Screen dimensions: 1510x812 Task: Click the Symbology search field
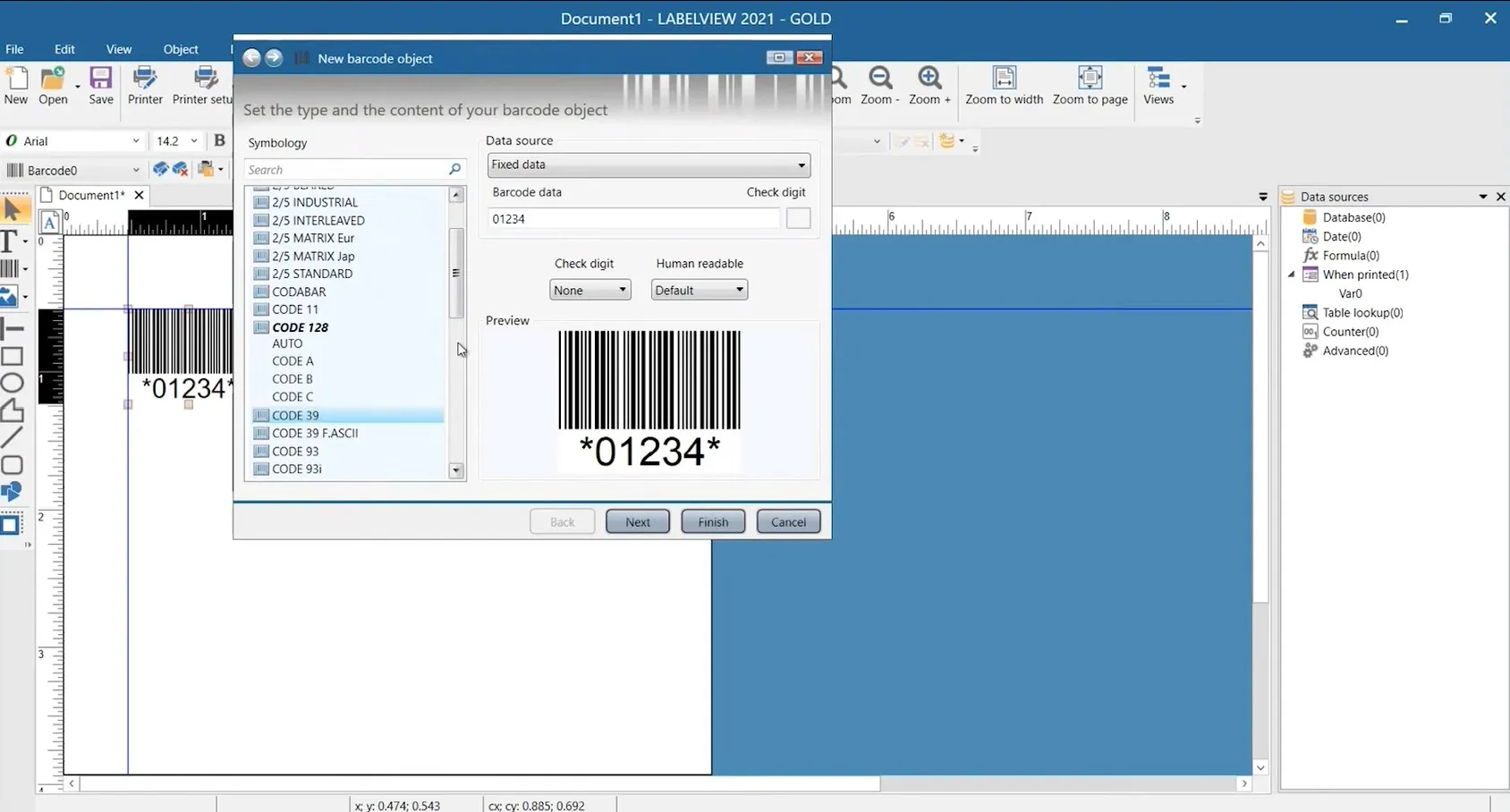click(x=354, y=169)
